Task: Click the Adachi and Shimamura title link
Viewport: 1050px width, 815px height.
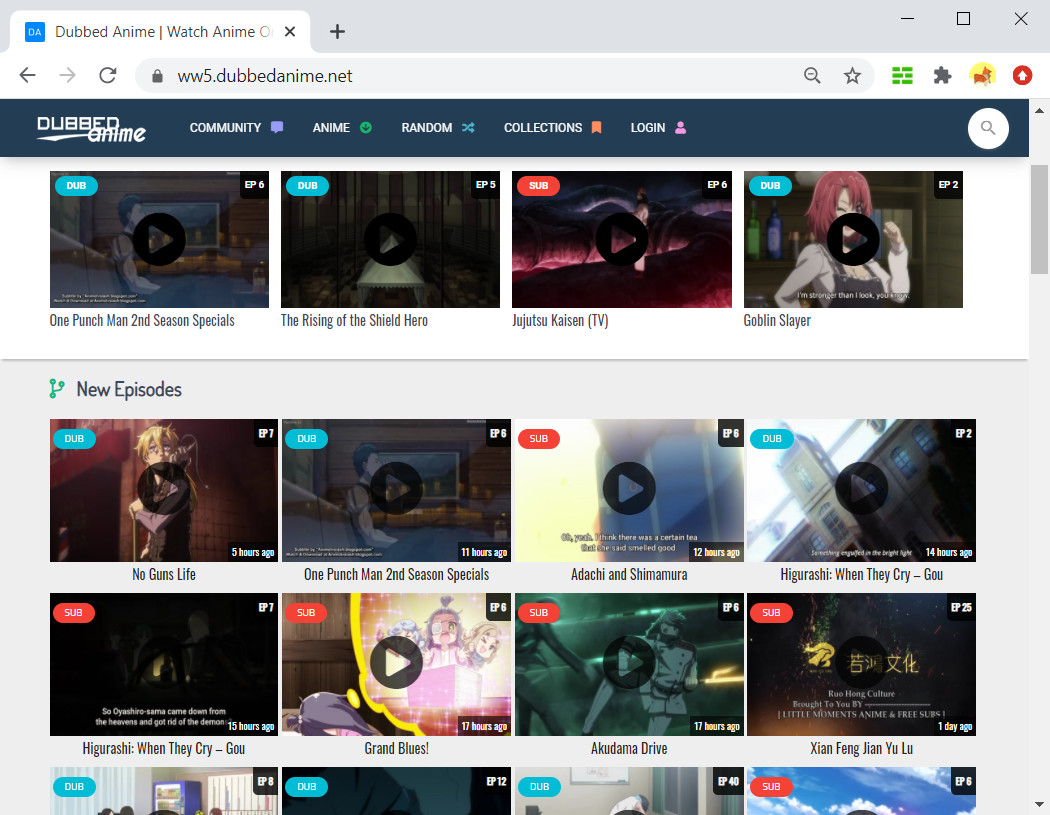Action: (629, 575)
